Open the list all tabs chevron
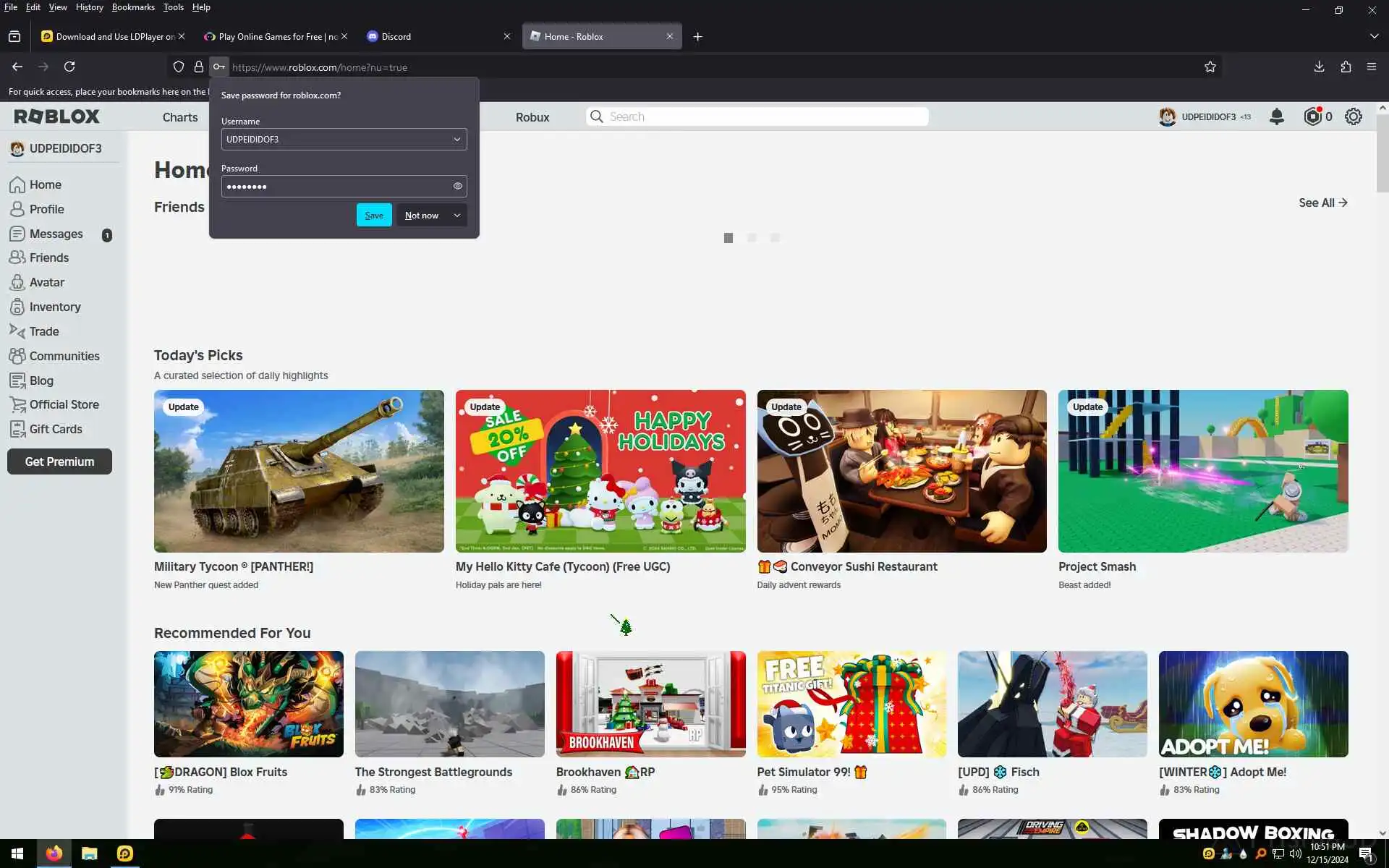Screen dimensions: 1389x868 click(x=1374, y=36)
